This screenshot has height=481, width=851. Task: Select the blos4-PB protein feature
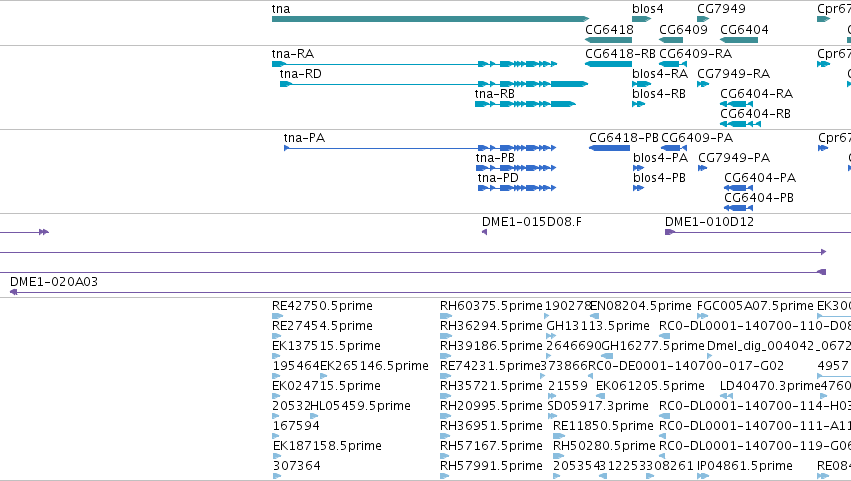pos(638,188)
